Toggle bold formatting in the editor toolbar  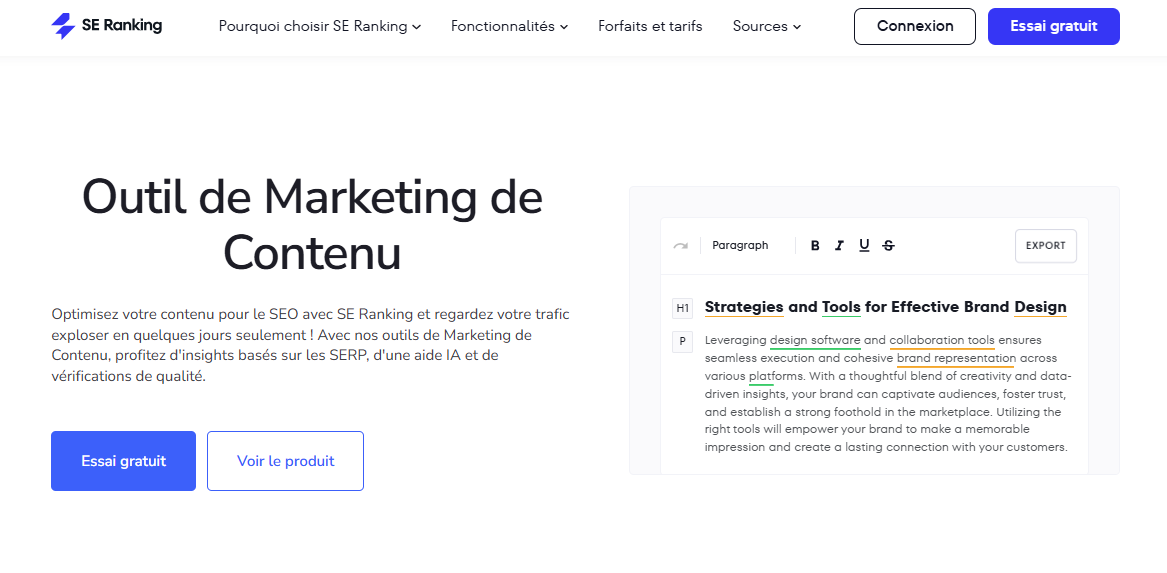[x=815, y=246]
